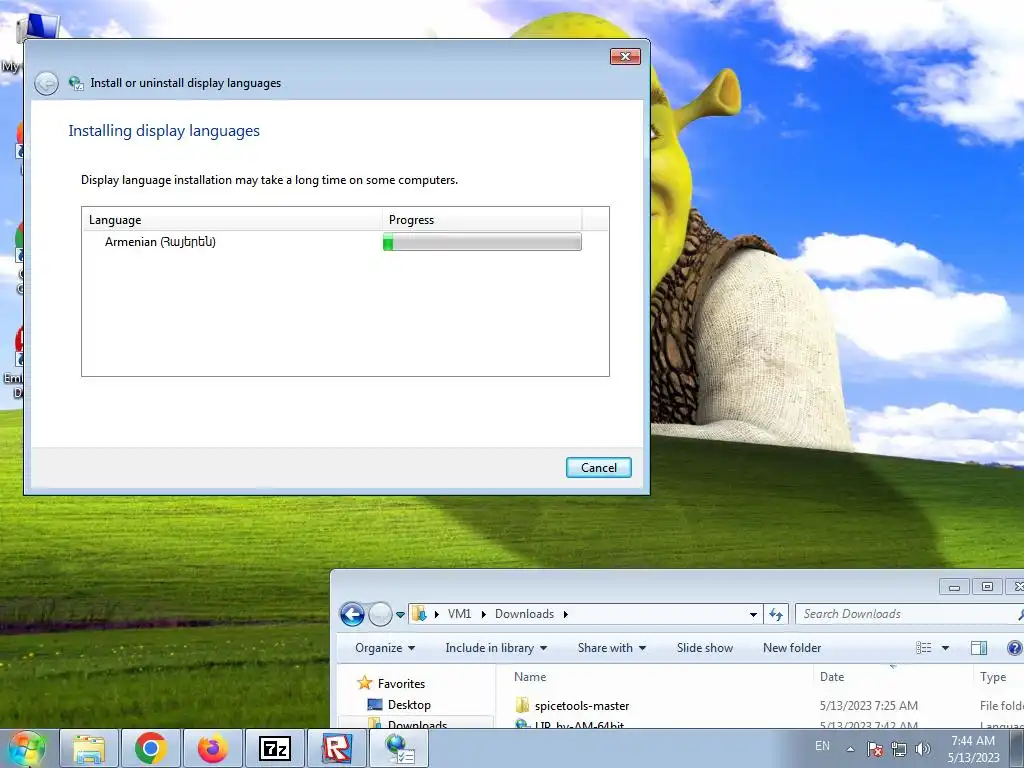Switch to language installer taskbar item
1024x768 pixels.
pyautogui.click(x=399, y=748)
